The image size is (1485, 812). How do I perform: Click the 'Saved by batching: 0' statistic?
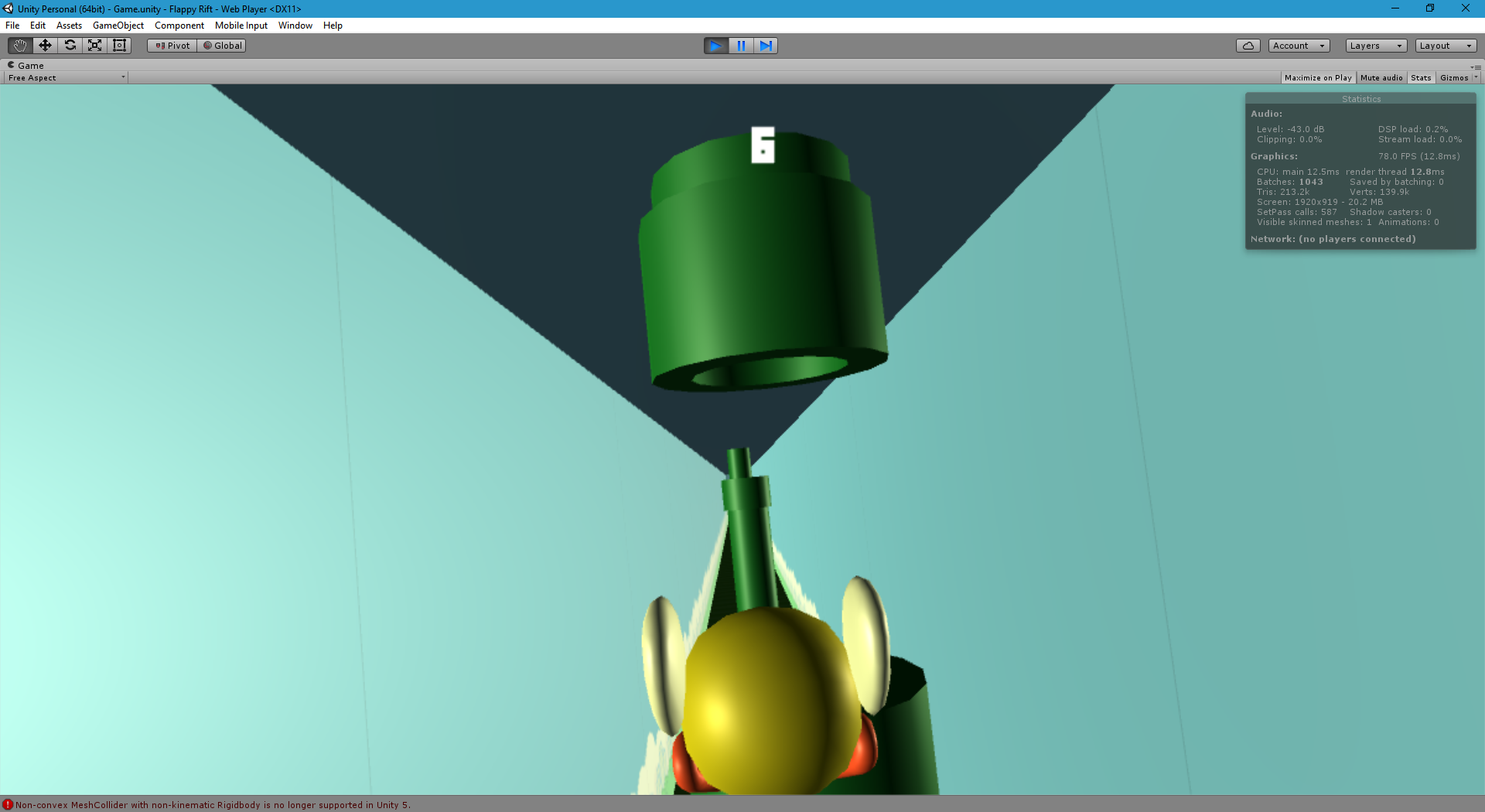pyautogui.click(x=1397, y=182)
